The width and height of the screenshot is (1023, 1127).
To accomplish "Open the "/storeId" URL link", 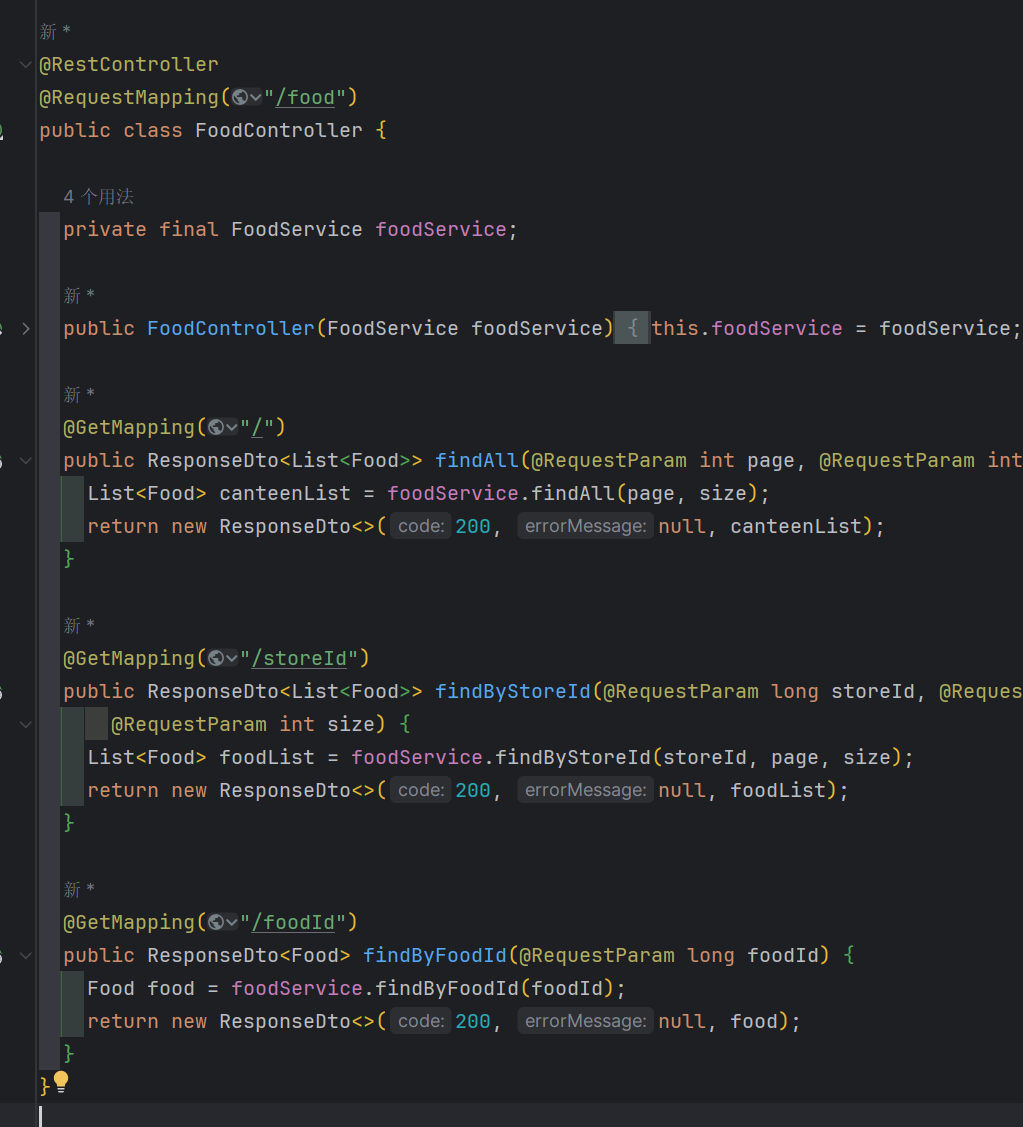I will click(x=299, y=658).
